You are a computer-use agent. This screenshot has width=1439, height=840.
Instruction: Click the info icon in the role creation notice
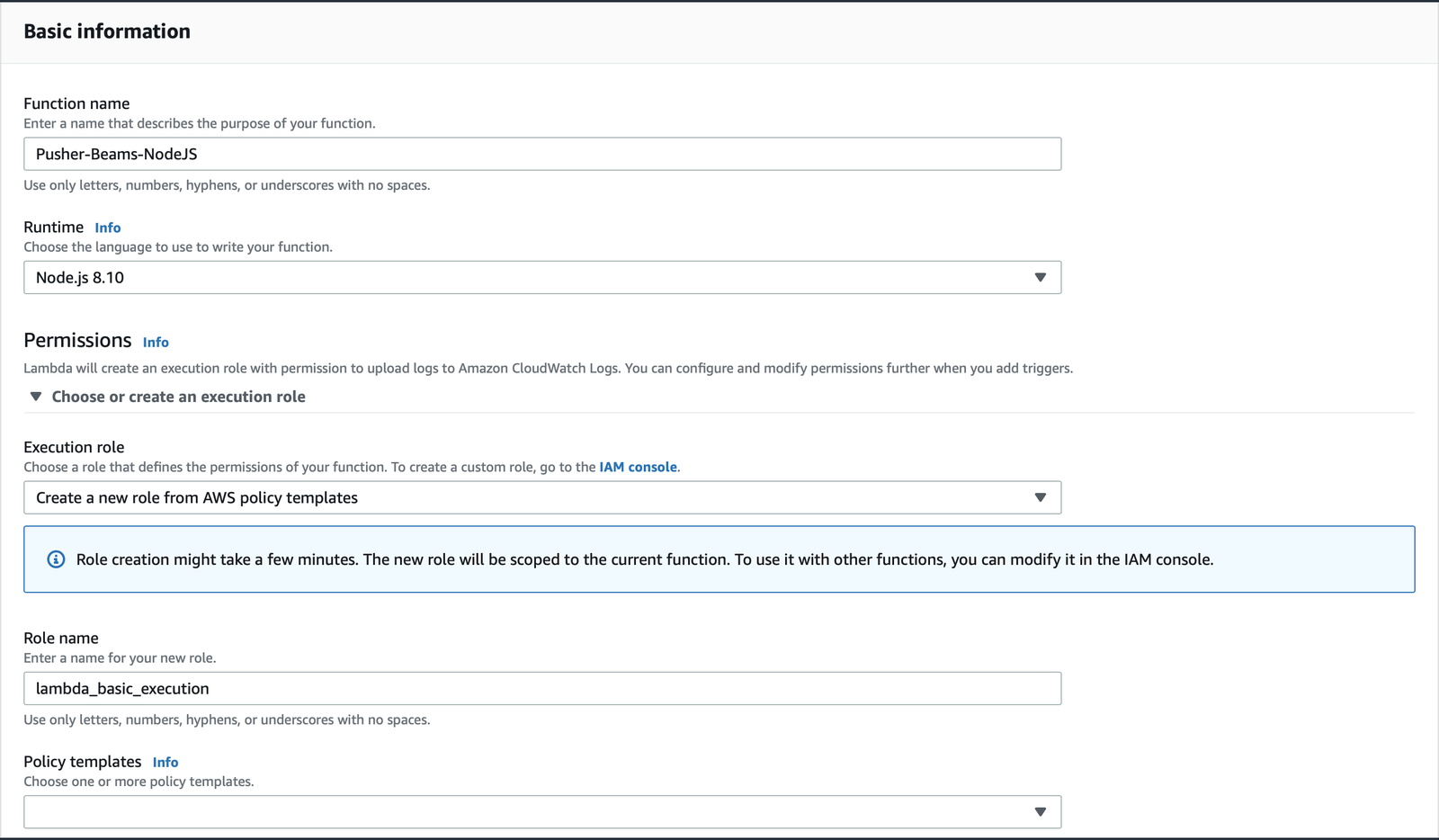tap(56, 559)
